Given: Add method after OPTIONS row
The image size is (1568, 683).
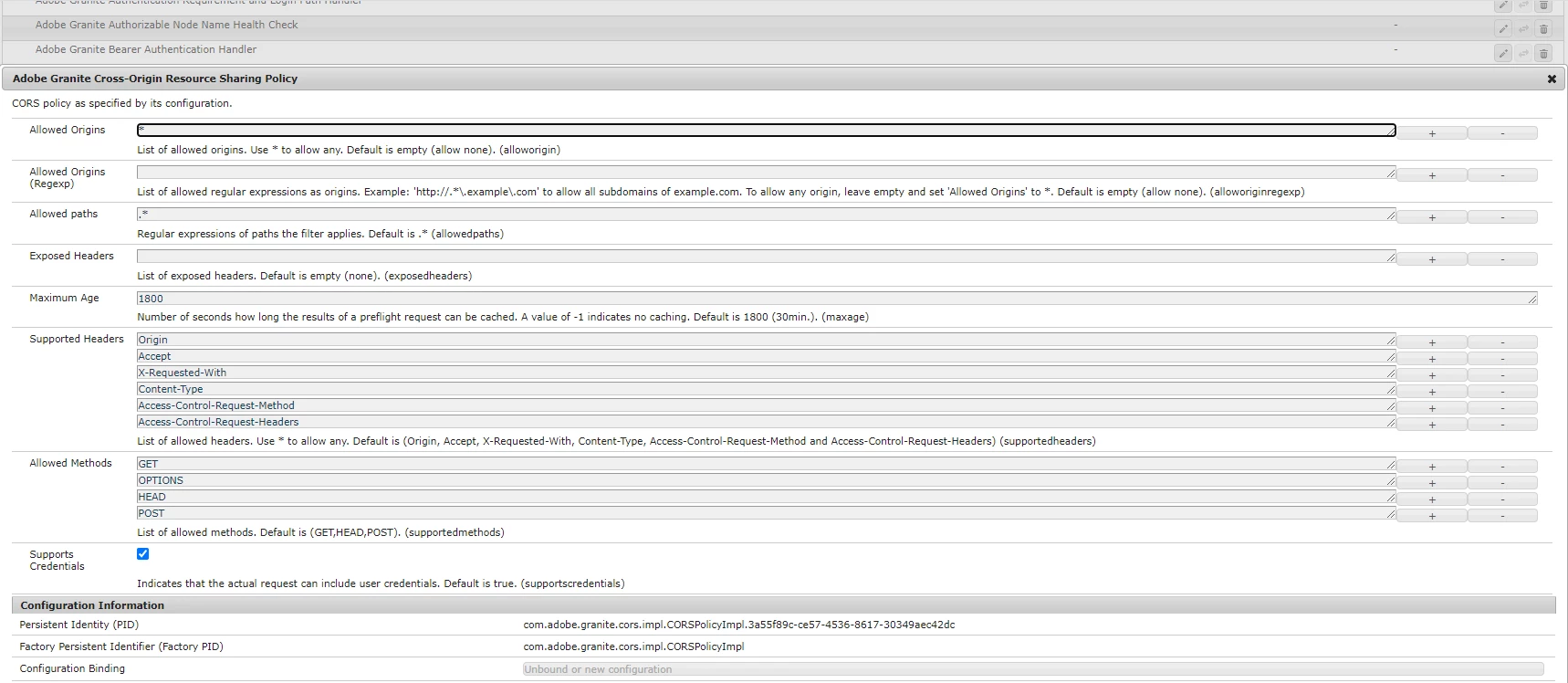Looking at the screenshot, I should 1432,483.
